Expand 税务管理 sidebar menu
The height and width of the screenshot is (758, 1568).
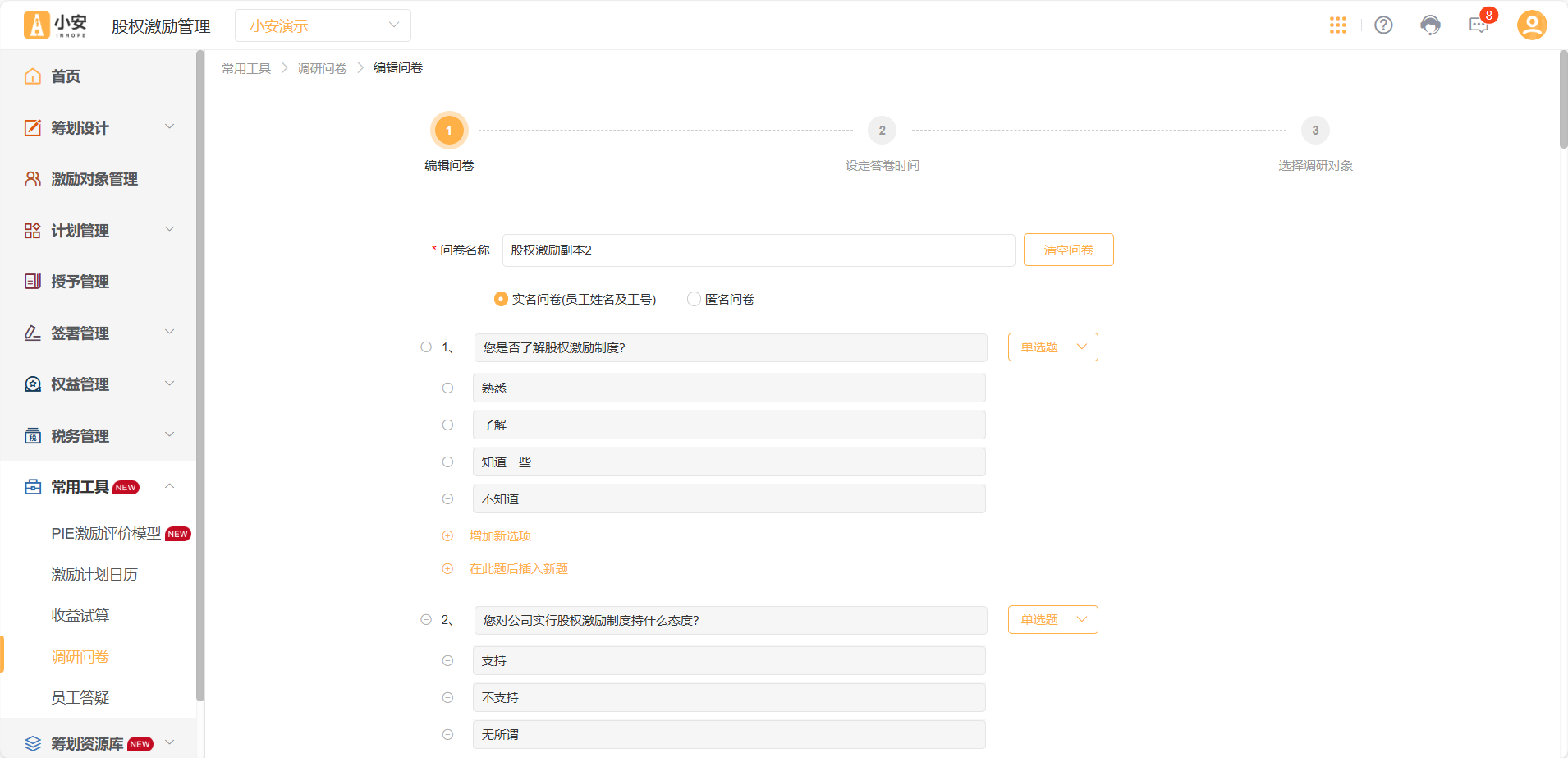coord(99,435)
